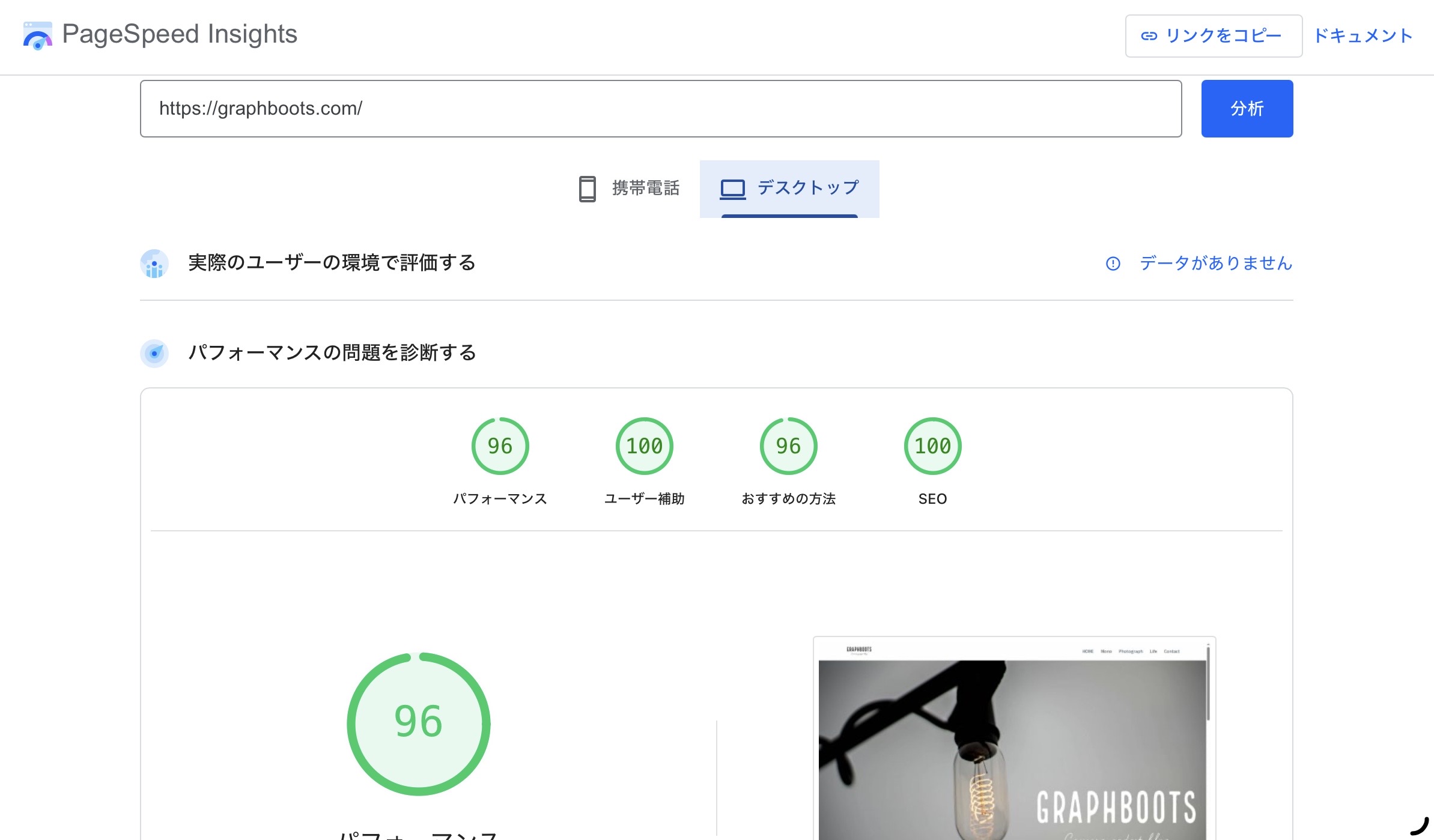Click the SEO score circle showing 100
This screenshot has width=1434, height=840.
click(x=932, y=446)
